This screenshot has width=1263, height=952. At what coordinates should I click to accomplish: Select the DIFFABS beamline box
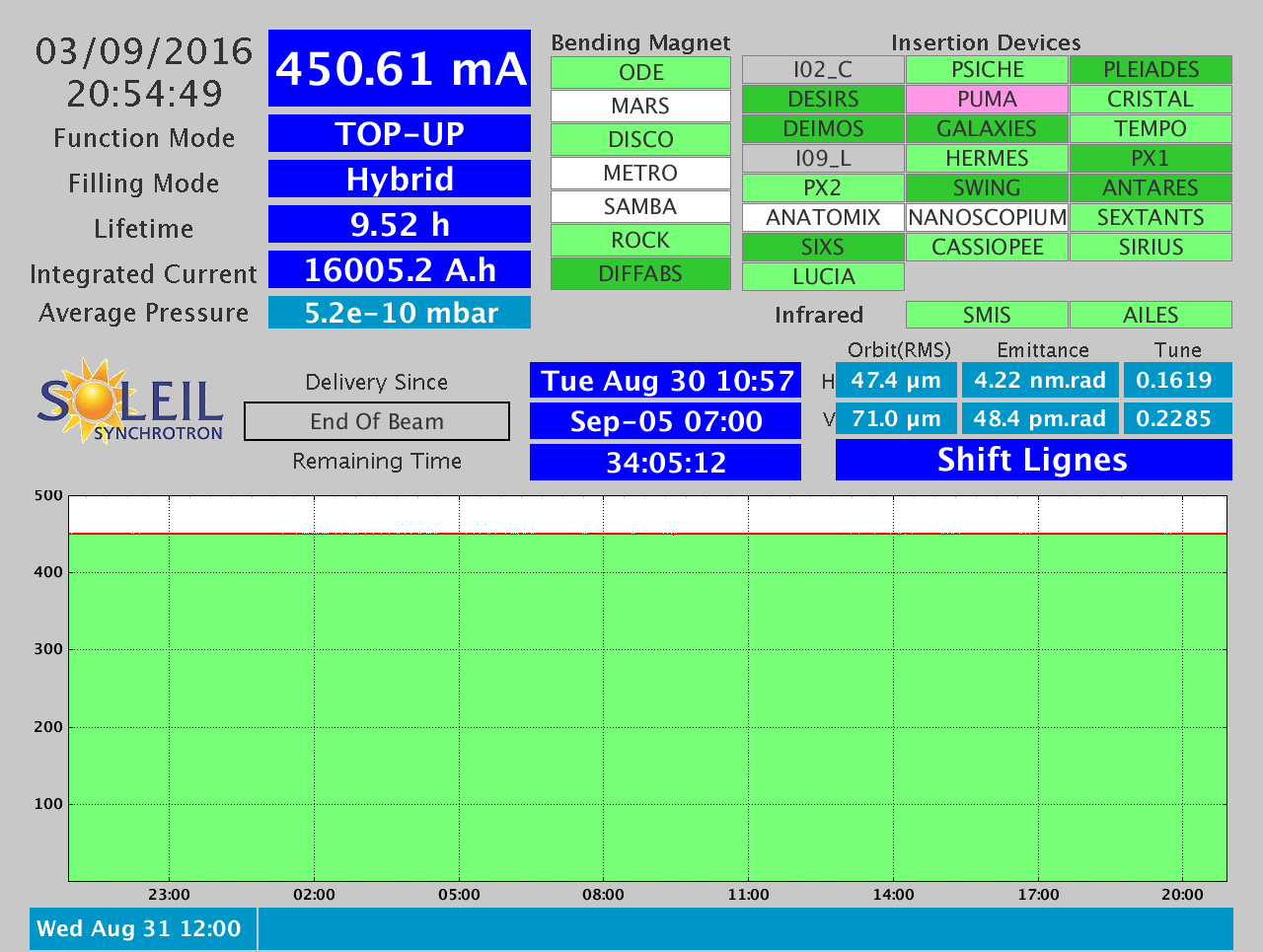pos(640,273)
